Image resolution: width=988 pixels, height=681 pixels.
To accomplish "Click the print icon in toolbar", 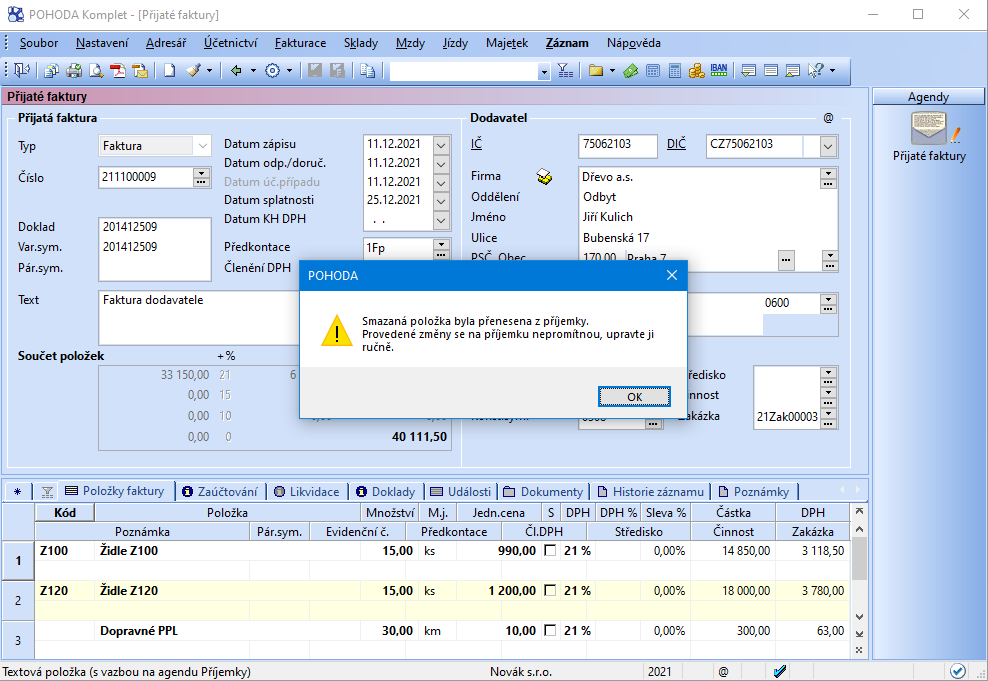I will [74, 71].
